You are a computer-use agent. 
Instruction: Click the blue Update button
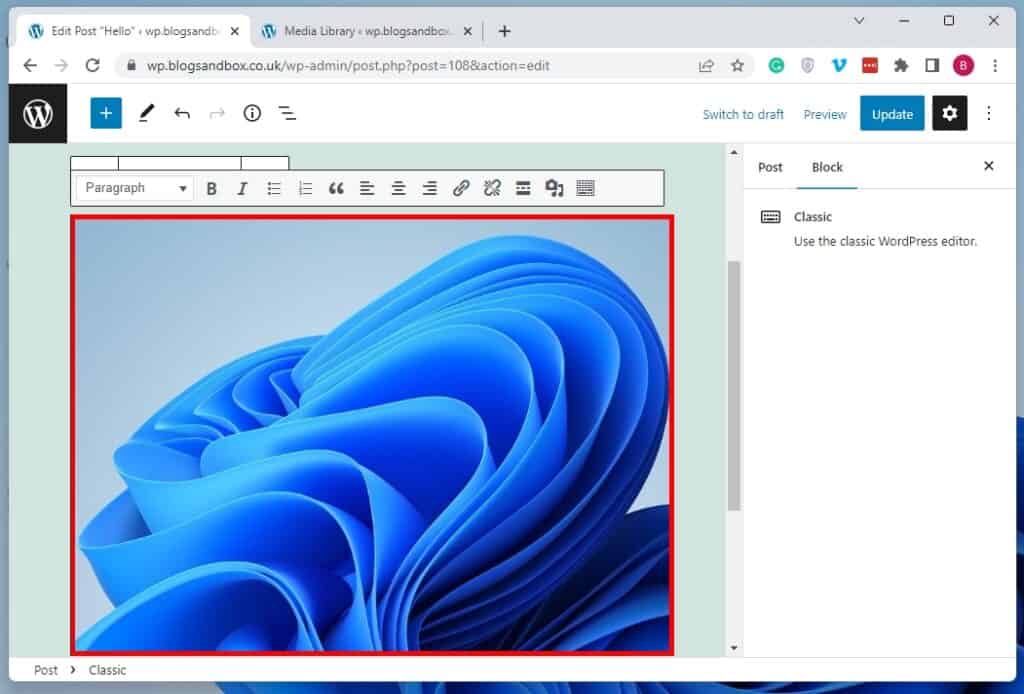[892, 114]
